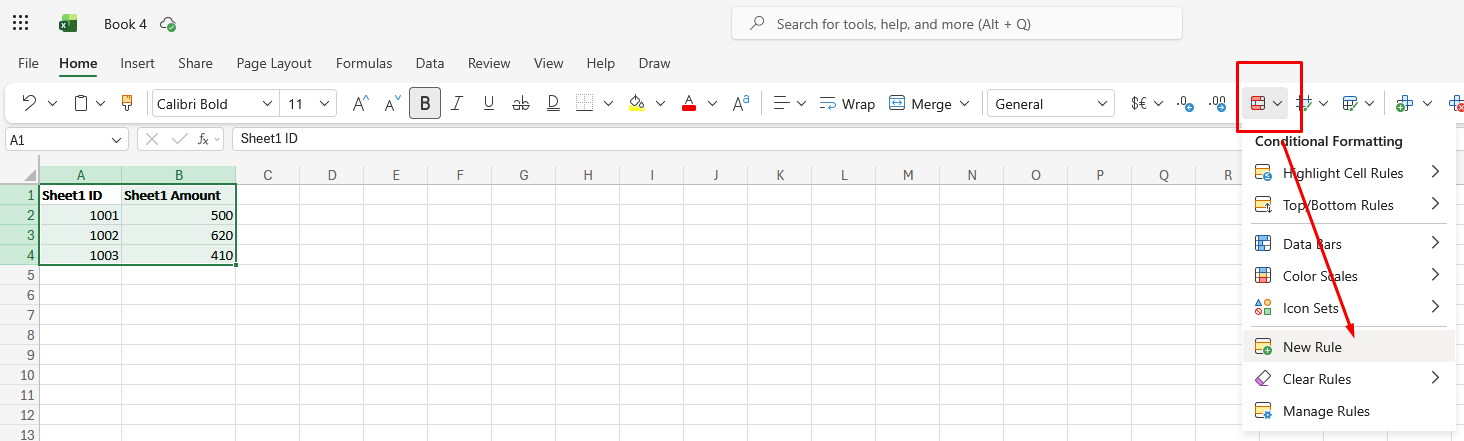Click Increase Decimal icon

point(1217,103)
